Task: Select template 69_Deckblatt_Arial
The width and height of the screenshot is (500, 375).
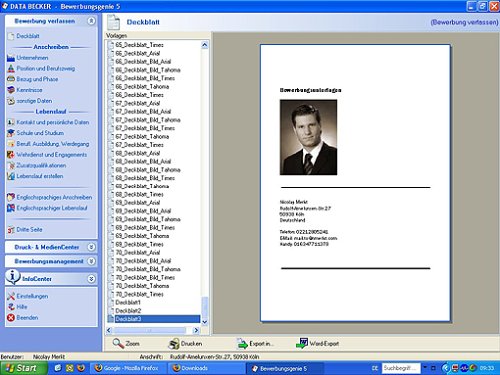Action: click(x=138, y=203)
